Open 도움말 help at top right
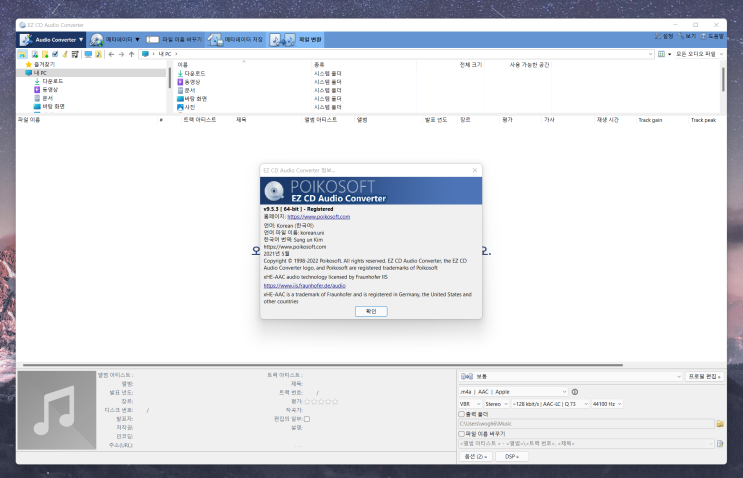Viewport: 743px width, 478px height. click(x=712, y=36)
